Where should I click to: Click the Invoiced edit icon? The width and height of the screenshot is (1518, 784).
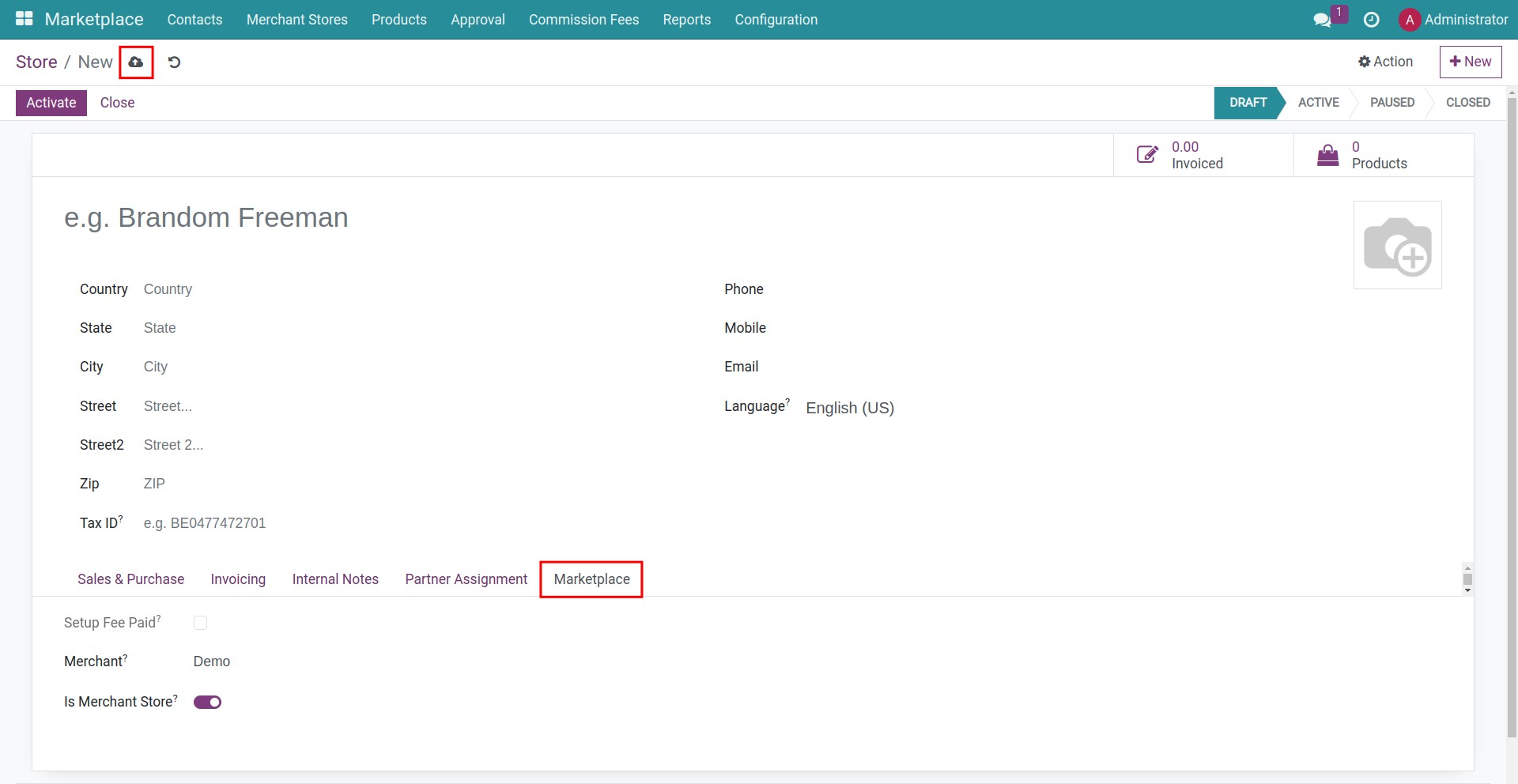point(1147,154)
